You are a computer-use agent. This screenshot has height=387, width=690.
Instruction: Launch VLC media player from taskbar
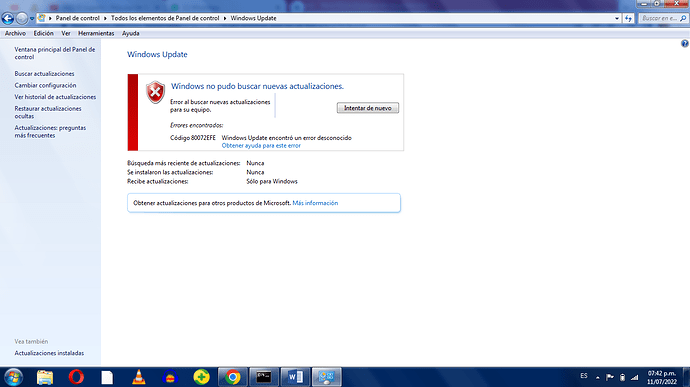(139, 377)
